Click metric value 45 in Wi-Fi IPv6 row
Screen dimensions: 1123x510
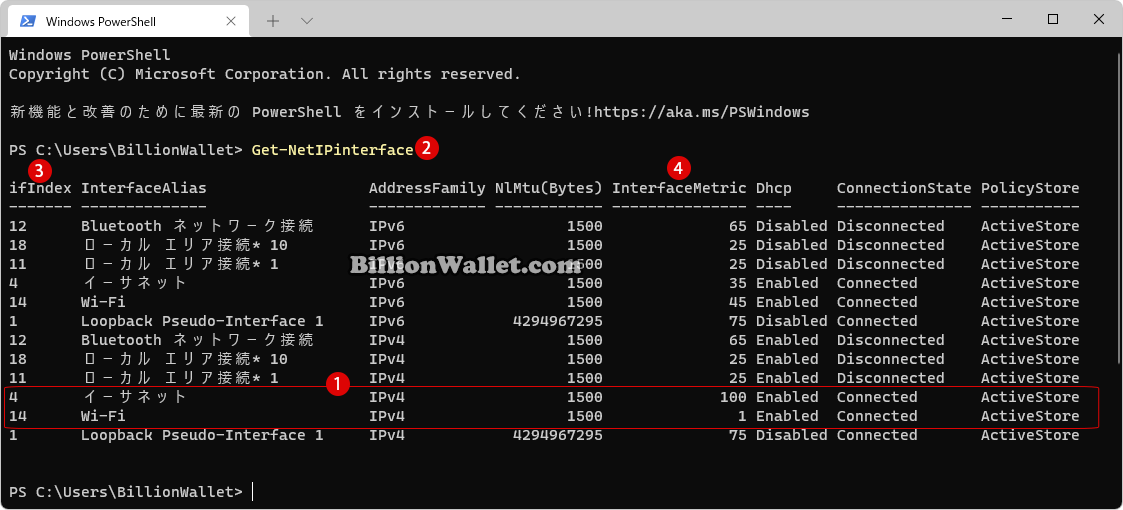coord(737,302)
